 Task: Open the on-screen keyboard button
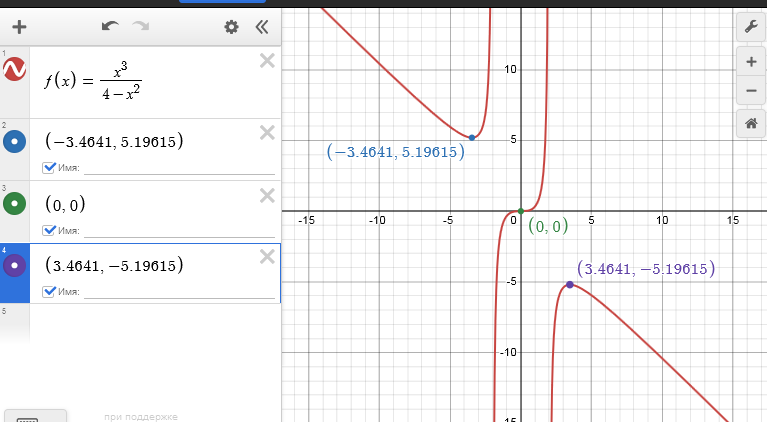point(35,417)
